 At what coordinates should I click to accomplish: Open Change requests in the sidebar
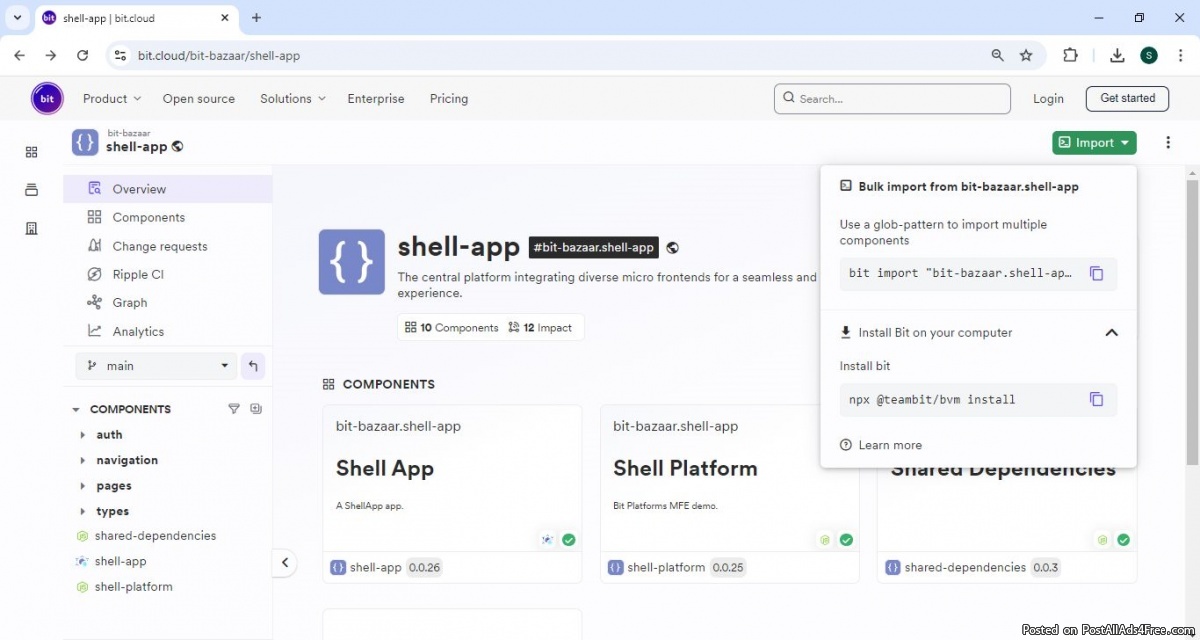167,246
